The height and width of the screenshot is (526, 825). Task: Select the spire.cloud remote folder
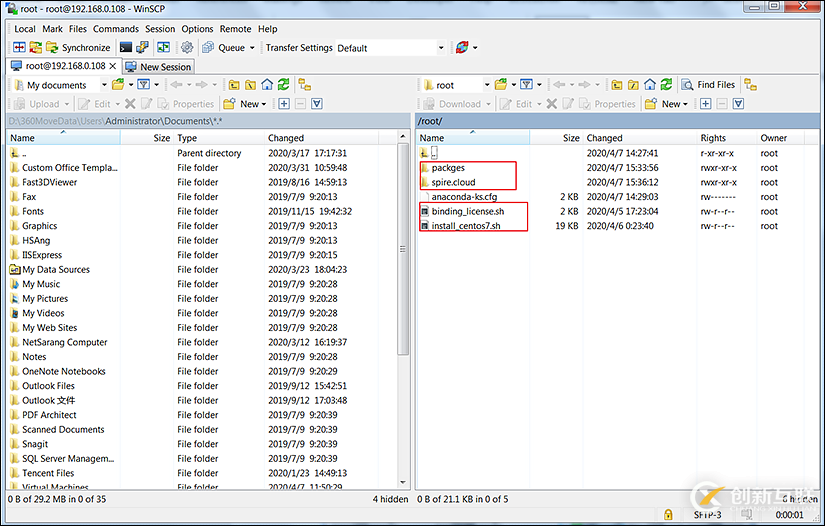(454, 183)
